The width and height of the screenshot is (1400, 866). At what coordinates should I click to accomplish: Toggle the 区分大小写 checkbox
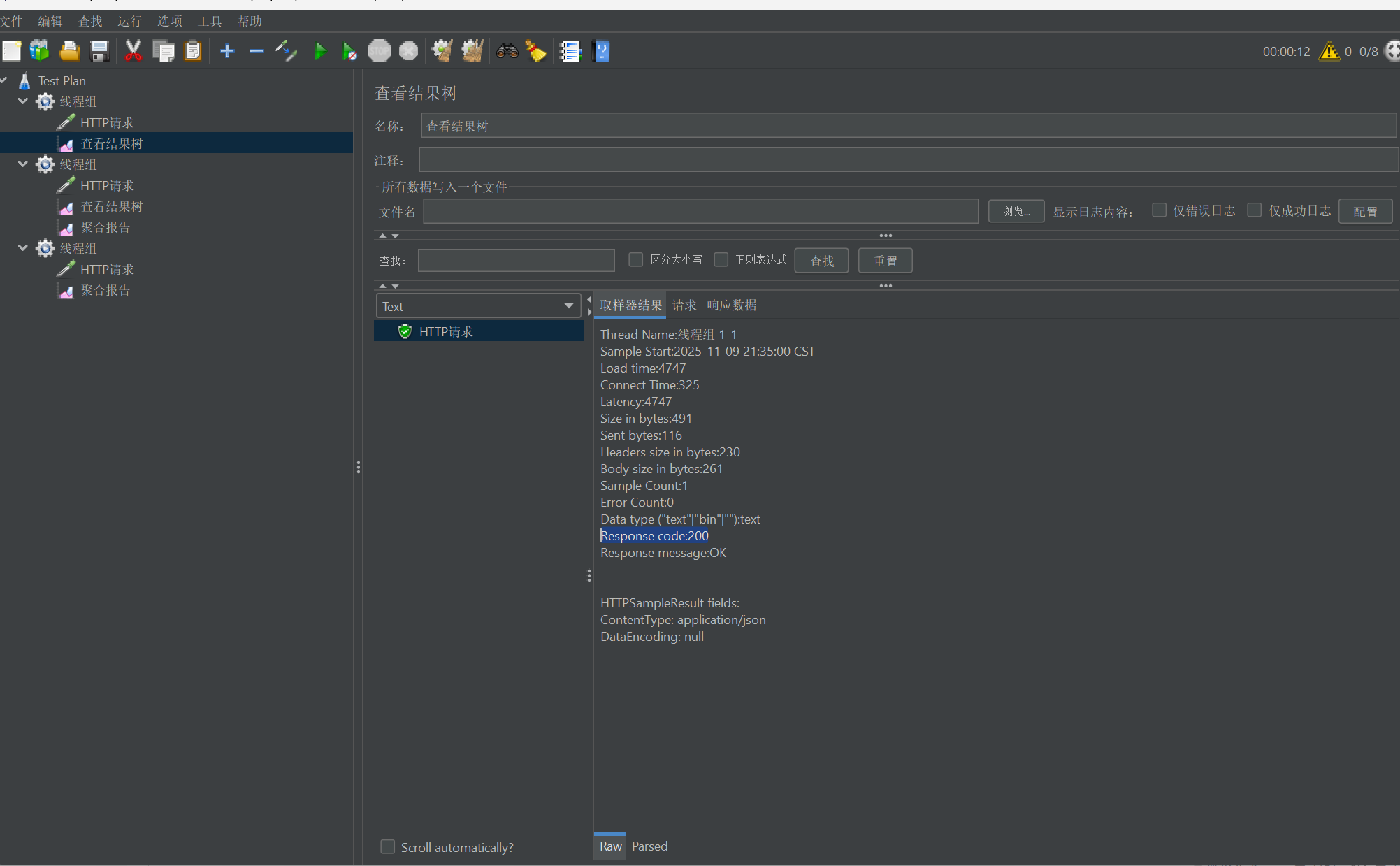pos(635,260)
